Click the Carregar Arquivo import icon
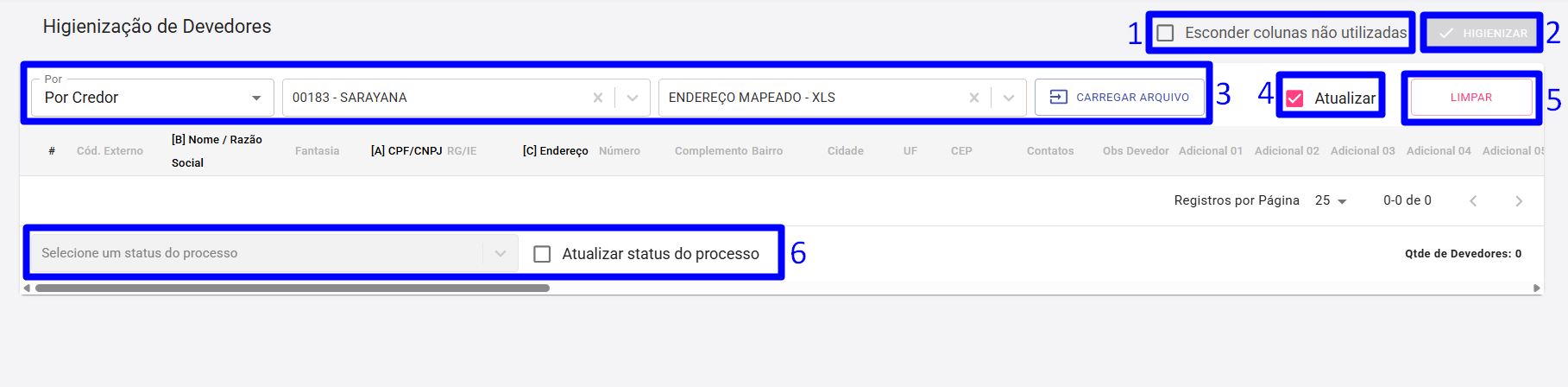1568x387 pixels. [x=1059, y=97]
